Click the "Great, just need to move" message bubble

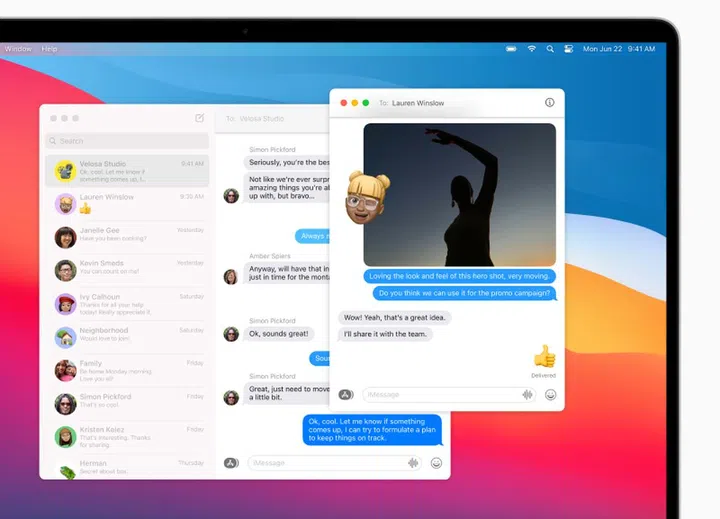click(x=287, y=393)
